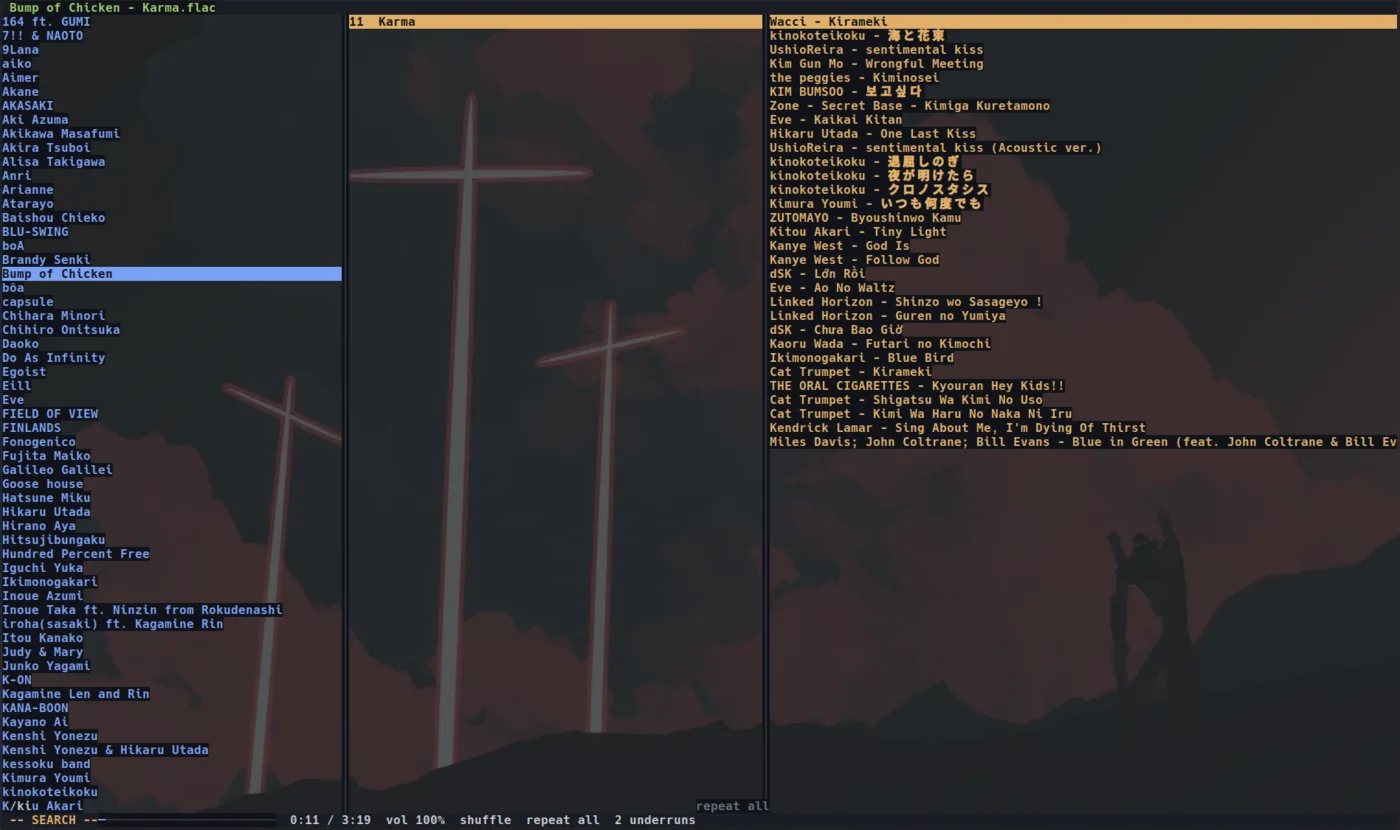Select artist K-ON
Viewport: 1400px width, 830px height.
17,679
